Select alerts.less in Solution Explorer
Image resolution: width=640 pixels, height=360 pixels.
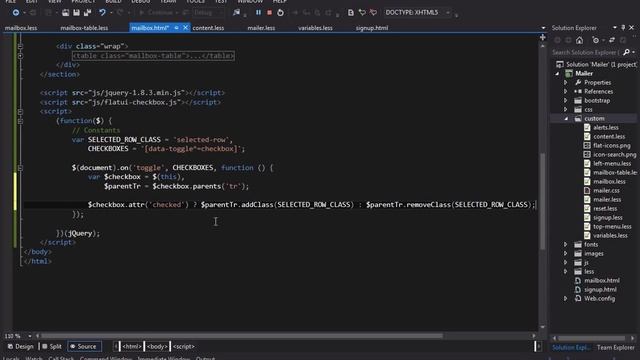pyautogui.click(x=606, y=127)
